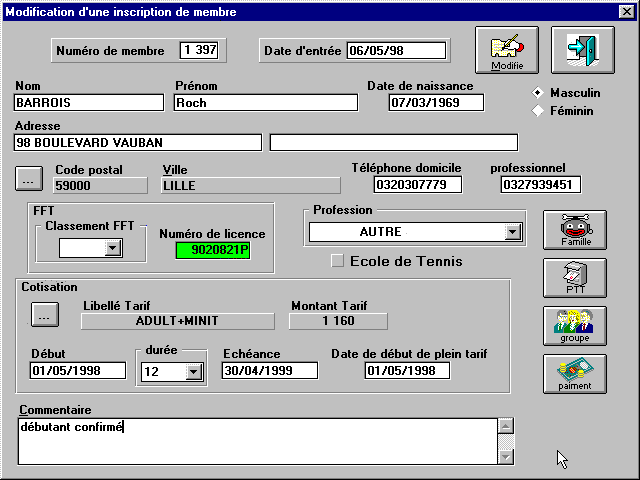Viewport: 640px width, 480px height.
Task: Click the Début date field
Action: click(x=78, y=371)
